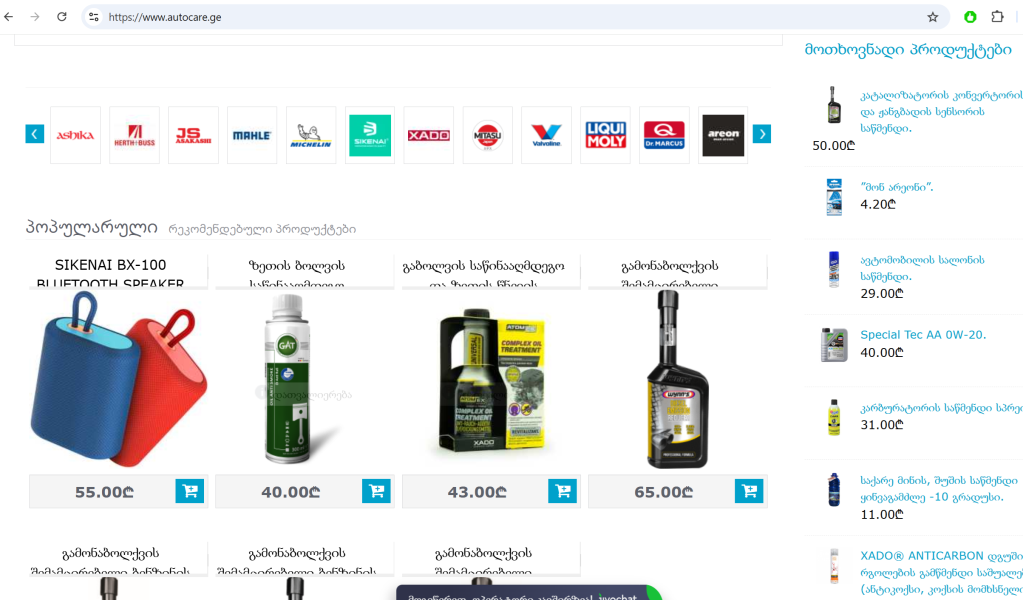Open the Valvoline brand logo

(x=547, y=135)
